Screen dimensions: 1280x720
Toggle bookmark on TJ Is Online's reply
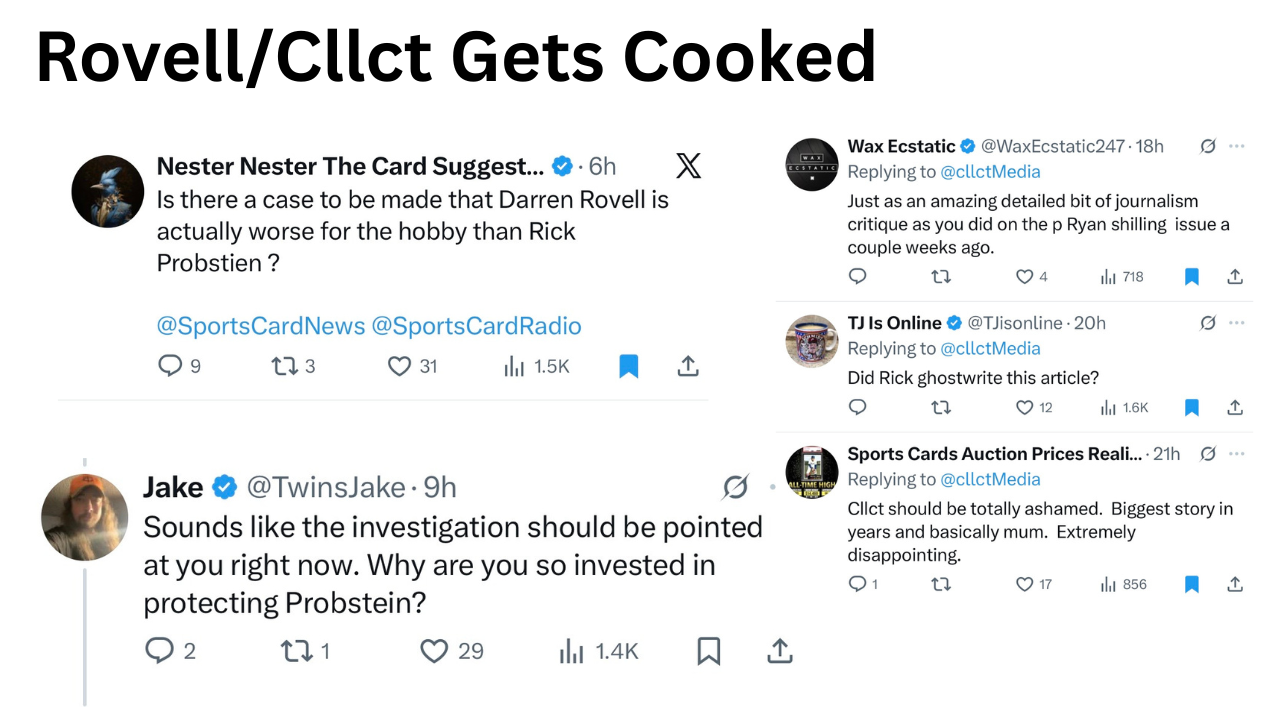point(1191,408)
